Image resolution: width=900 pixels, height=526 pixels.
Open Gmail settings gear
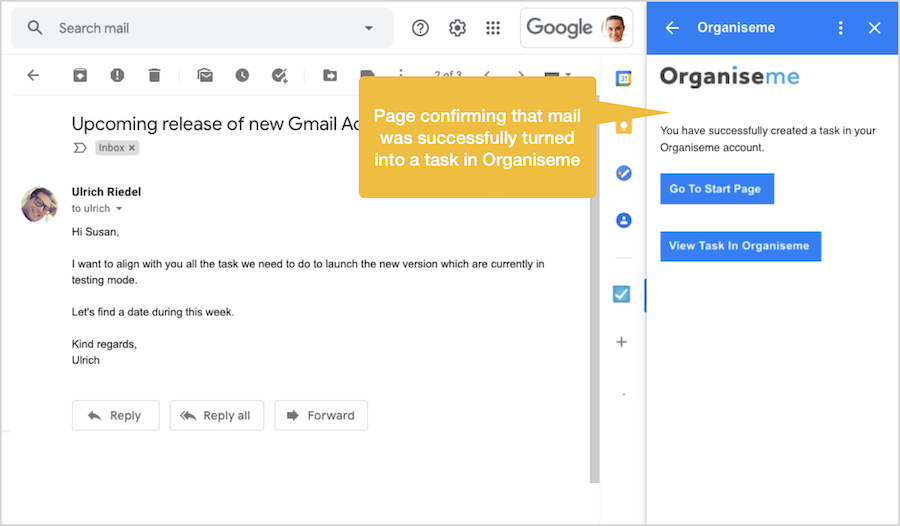click(457, 28)
